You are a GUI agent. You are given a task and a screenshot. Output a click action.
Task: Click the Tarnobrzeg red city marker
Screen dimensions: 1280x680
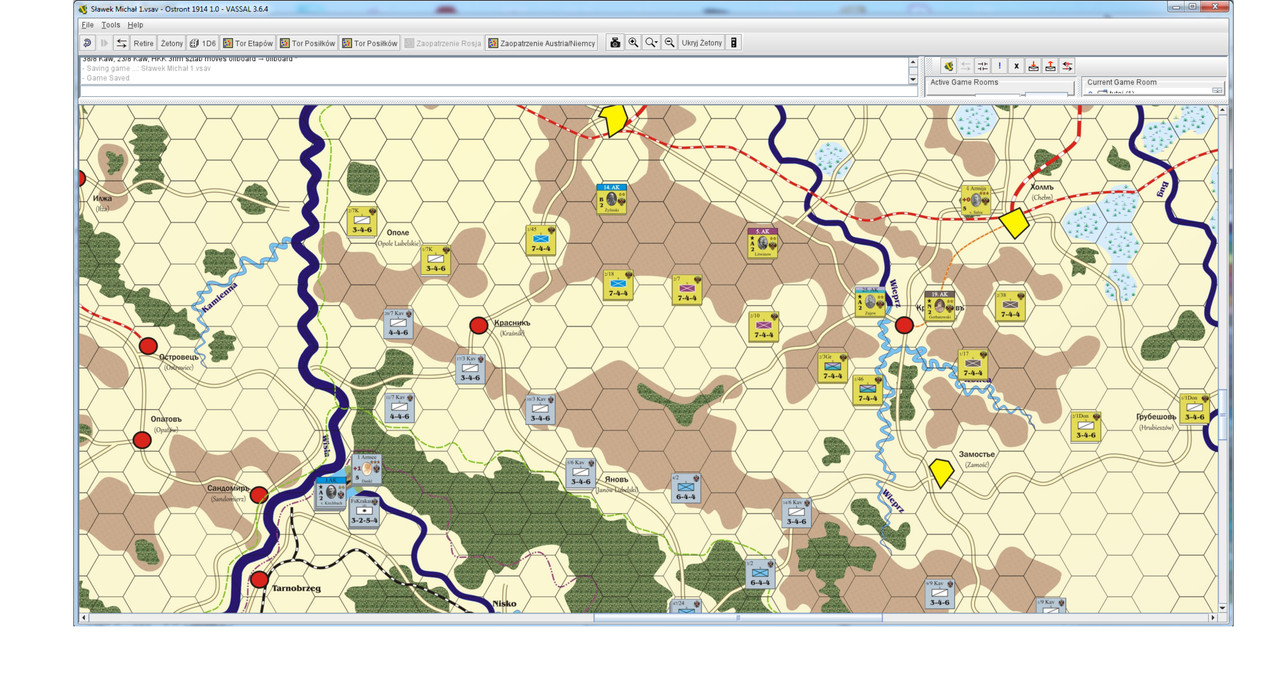(260, 579)
